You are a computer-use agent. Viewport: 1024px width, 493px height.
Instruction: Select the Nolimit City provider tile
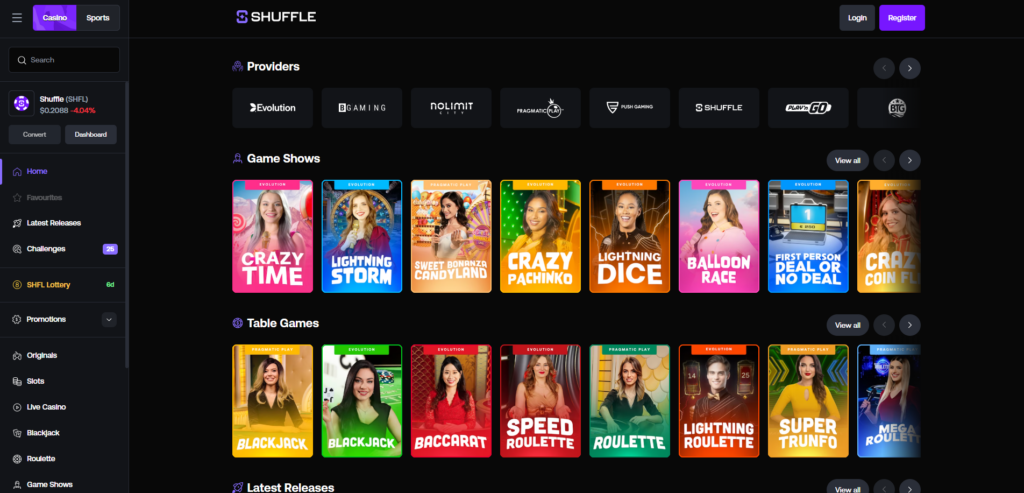pyautogui.click(x=451, y=108)
